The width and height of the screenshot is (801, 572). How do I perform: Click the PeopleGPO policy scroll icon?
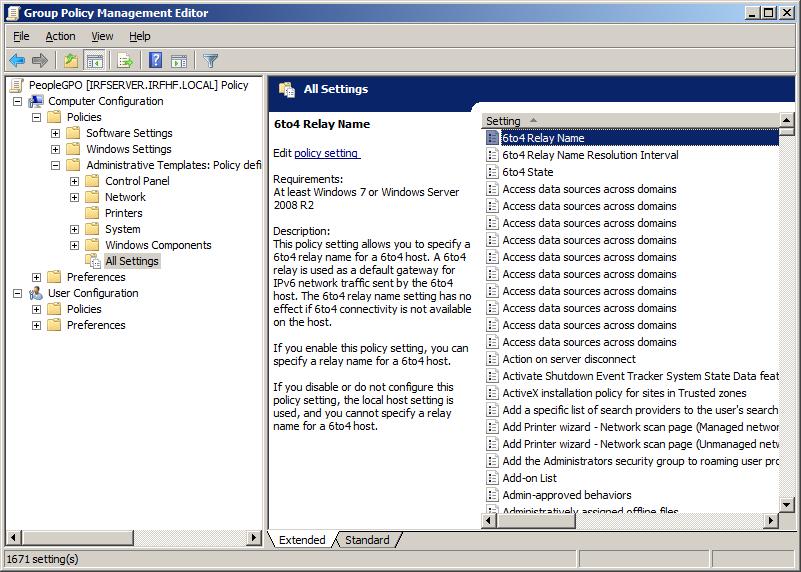pos(17,85)
